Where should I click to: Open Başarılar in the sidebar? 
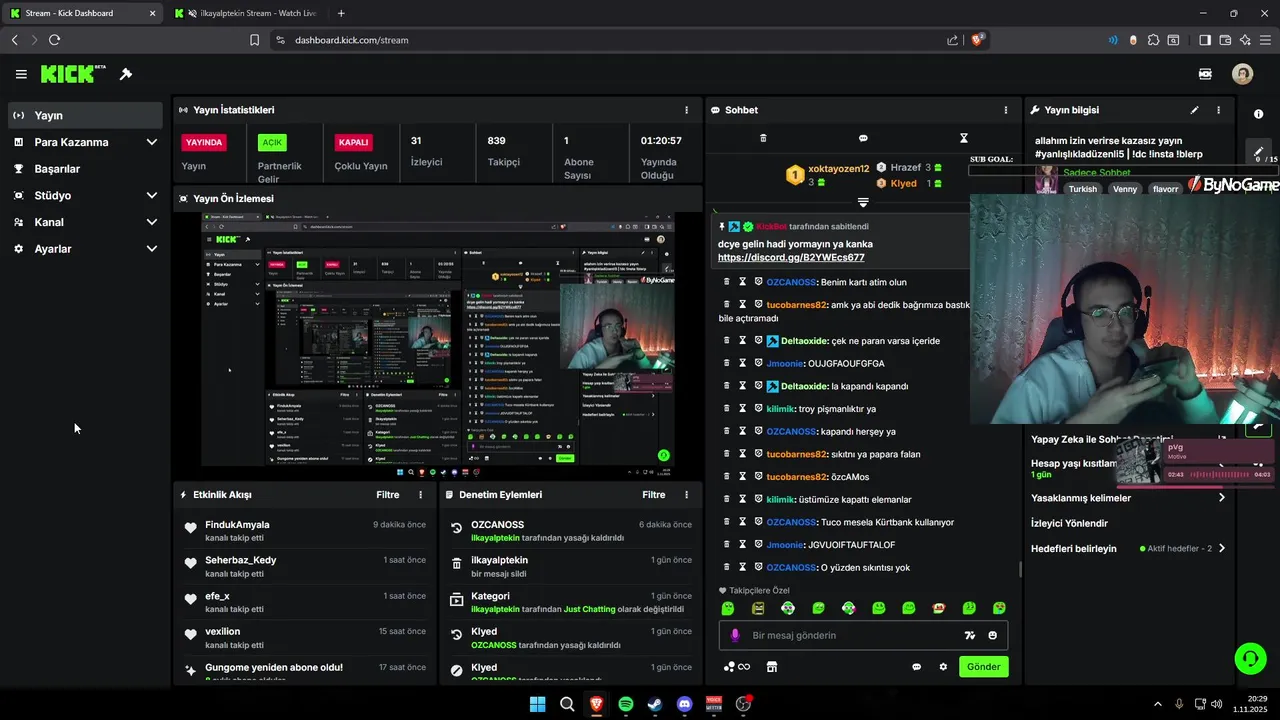85,168
